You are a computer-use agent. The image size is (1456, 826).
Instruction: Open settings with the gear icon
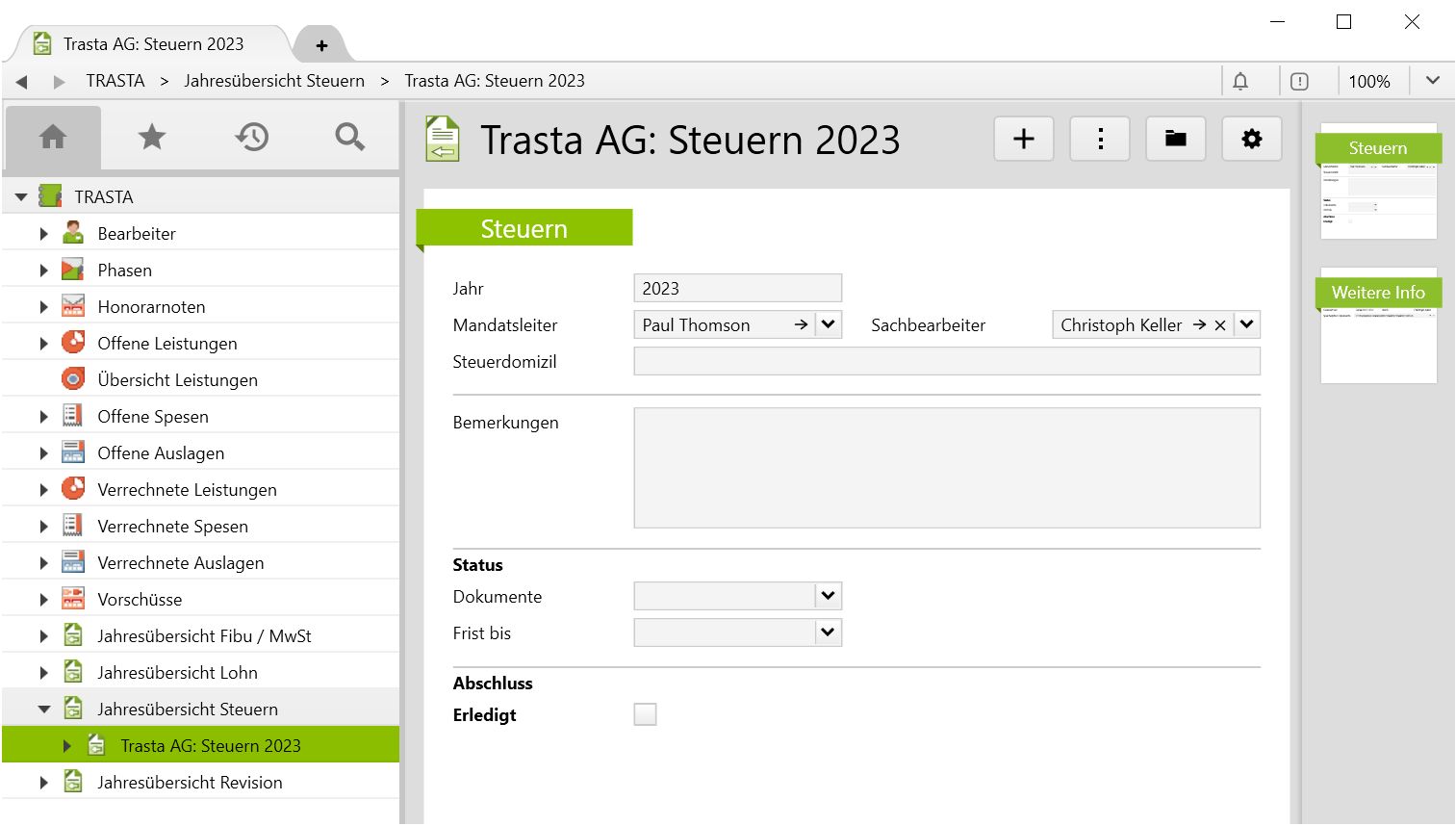(x=1251, y=140)
